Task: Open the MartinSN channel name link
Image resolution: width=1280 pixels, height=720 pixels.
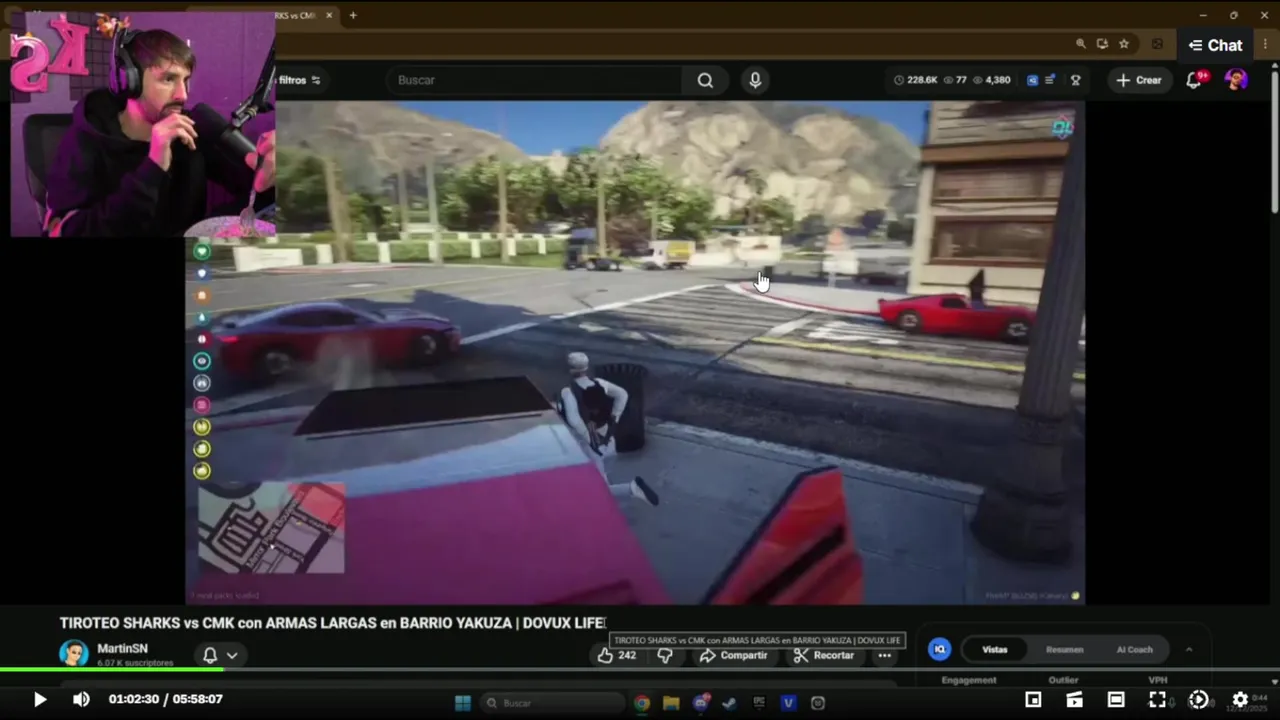Action: (x=122, y=648)
